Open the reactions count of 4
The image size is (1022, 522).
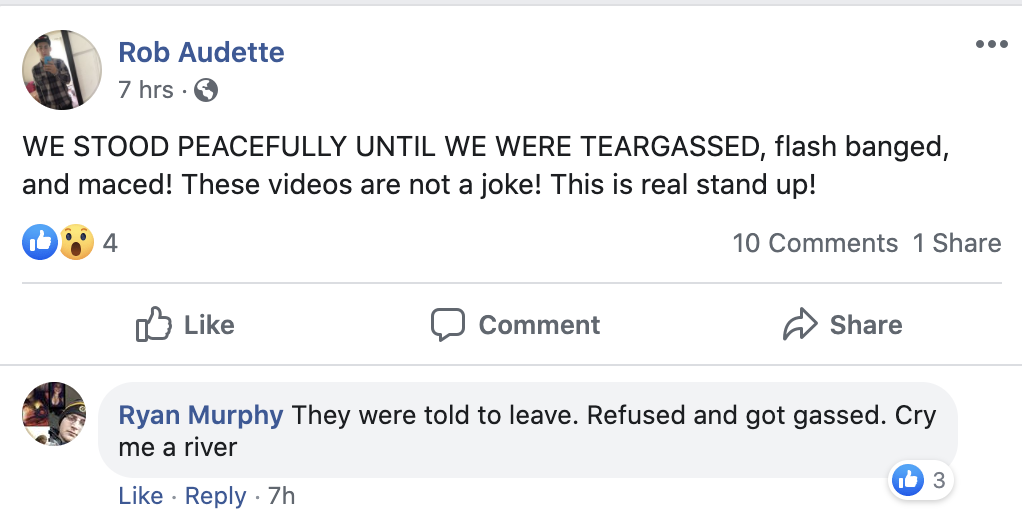(110, 243)
